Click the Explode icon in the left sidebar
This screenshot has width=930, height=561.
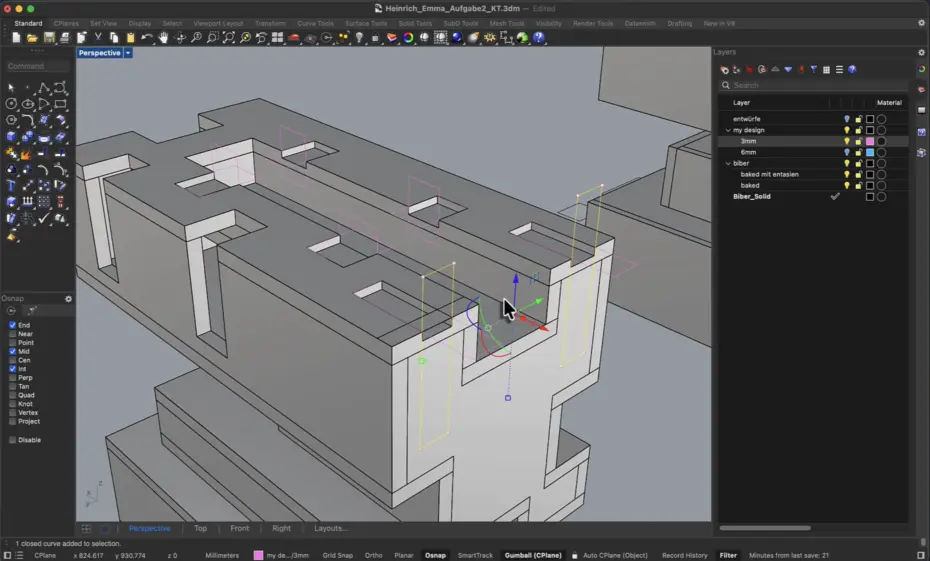26,154
